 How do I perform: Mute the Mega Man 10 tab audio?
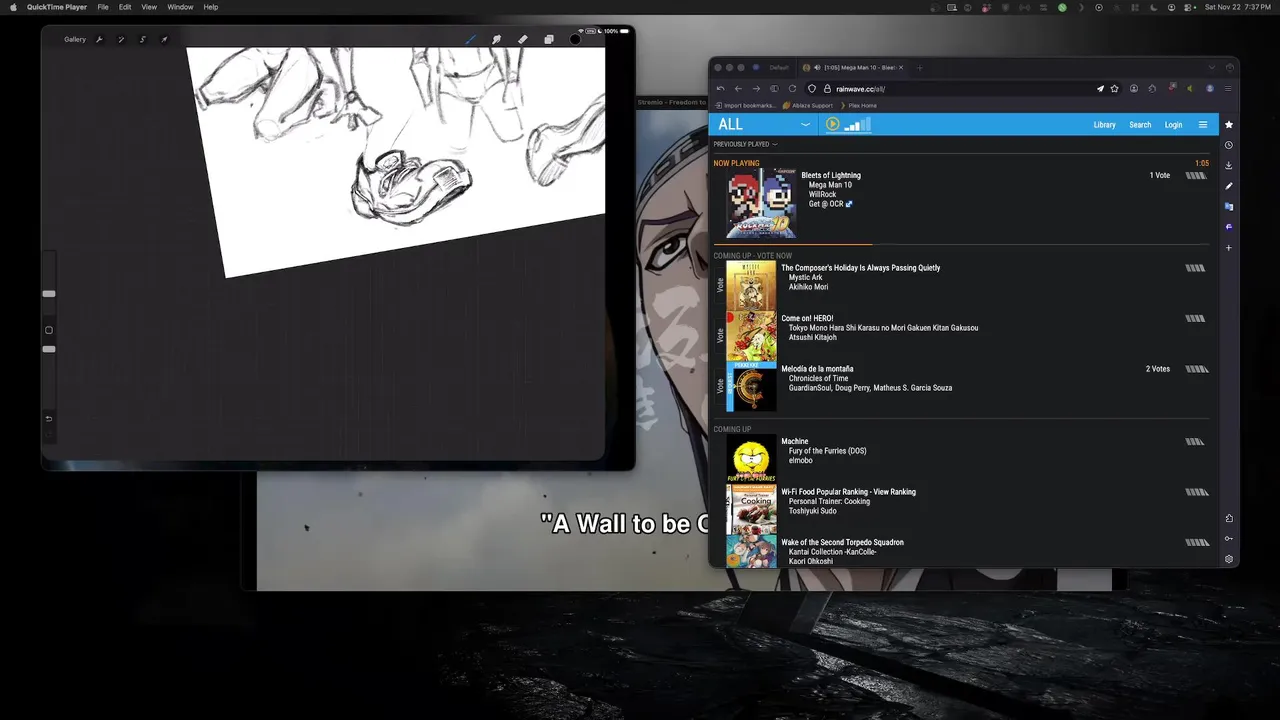coord(817,68)
